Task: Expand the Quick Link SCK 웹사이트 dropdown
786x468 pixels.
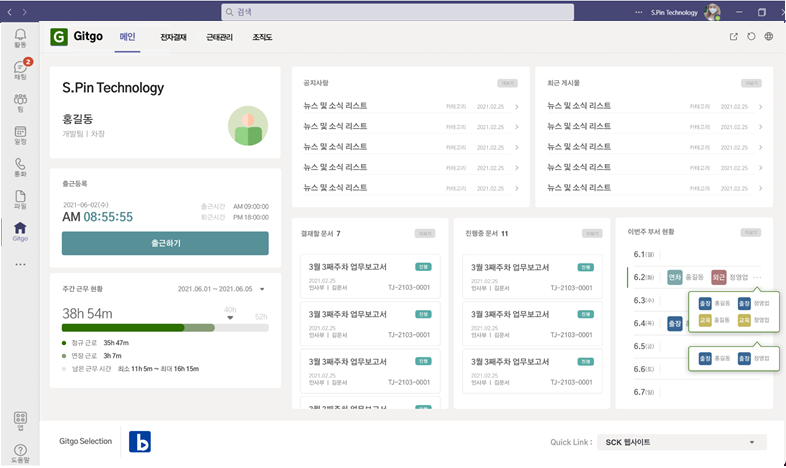Action: (751, 442)
